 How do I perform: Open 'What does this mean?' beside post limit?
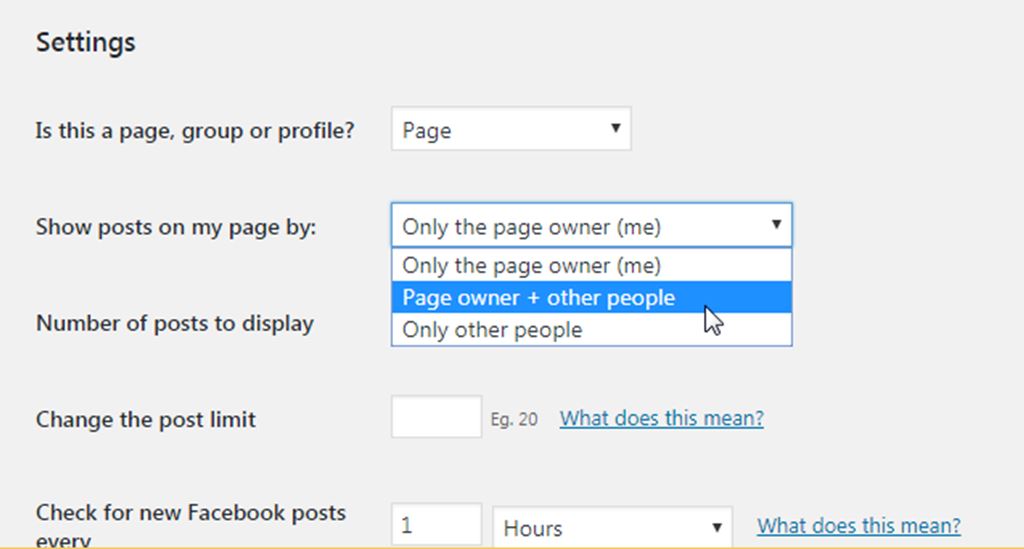tap(661, 418)
